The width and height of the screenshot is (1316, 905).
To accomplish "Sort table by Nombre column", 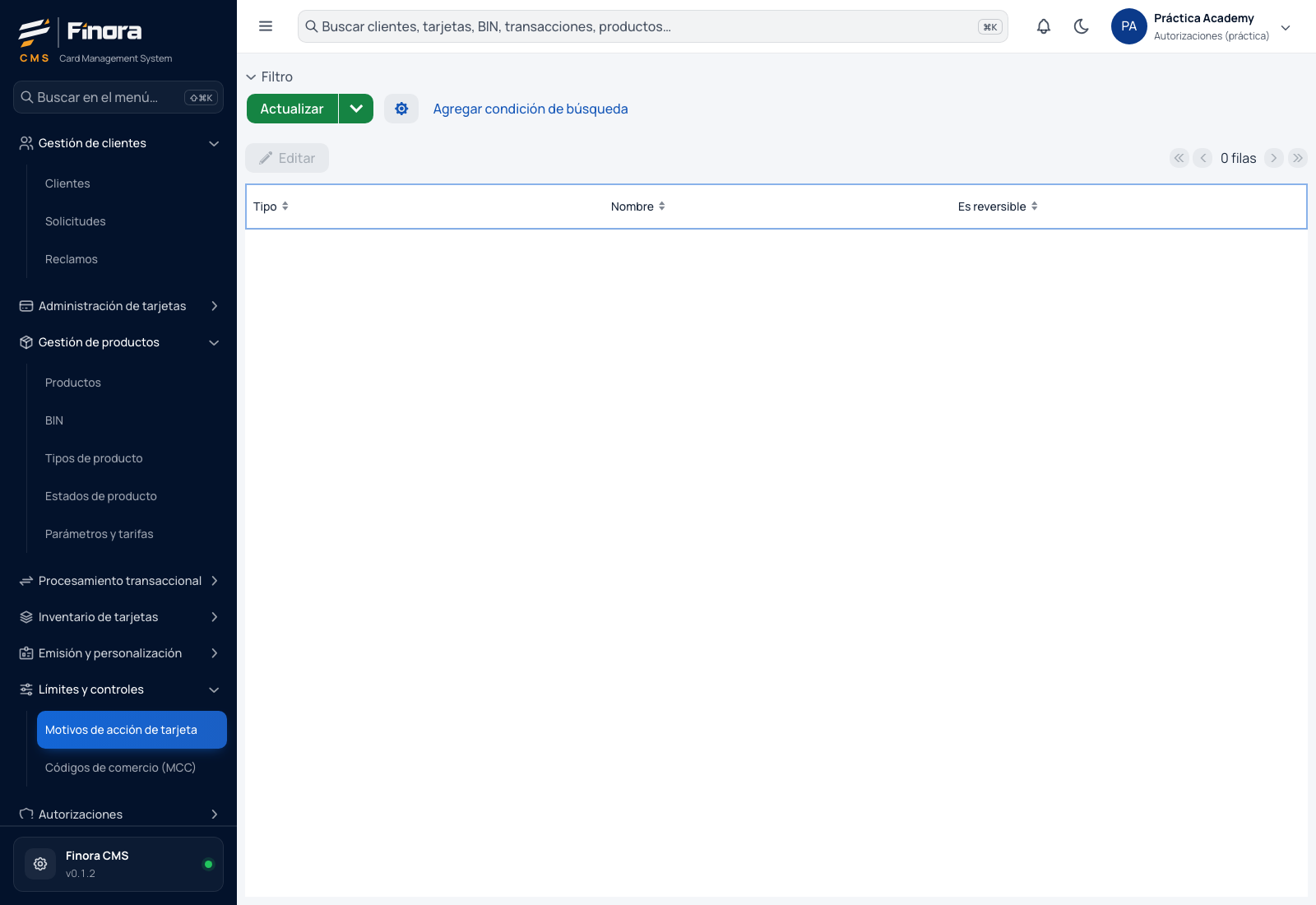I will pyautogui.click(x=637, y=207).
